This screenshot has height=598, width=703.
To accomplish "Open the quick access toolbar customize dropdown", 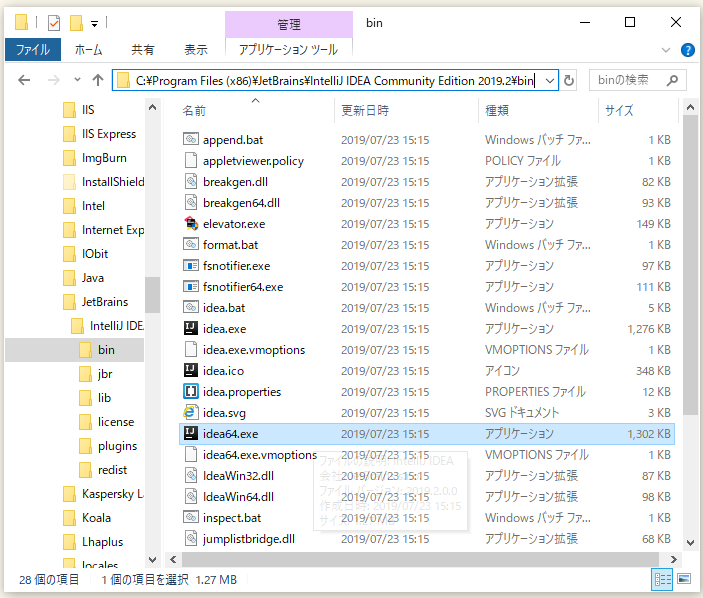I will pos(94,24).
